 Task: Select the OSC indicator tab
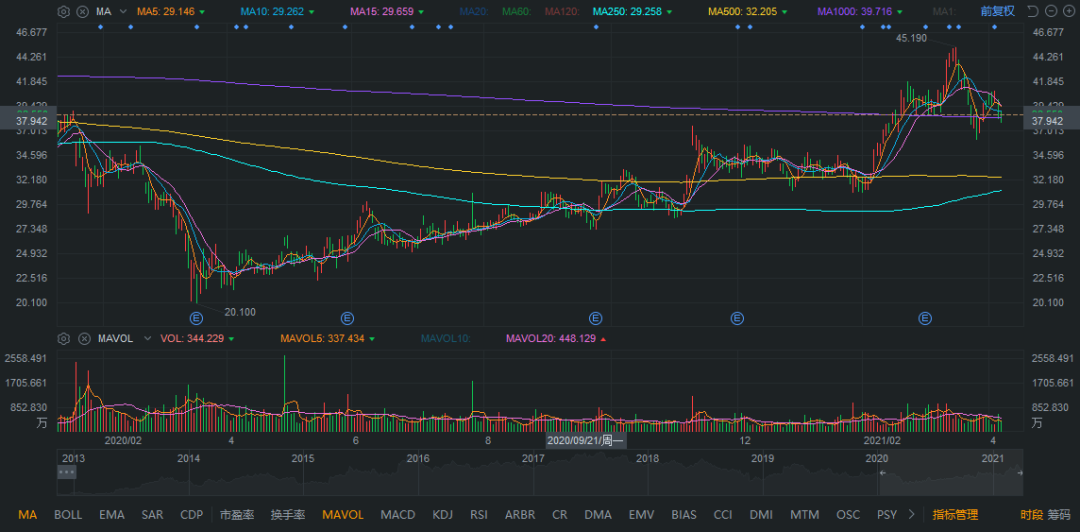848,515
